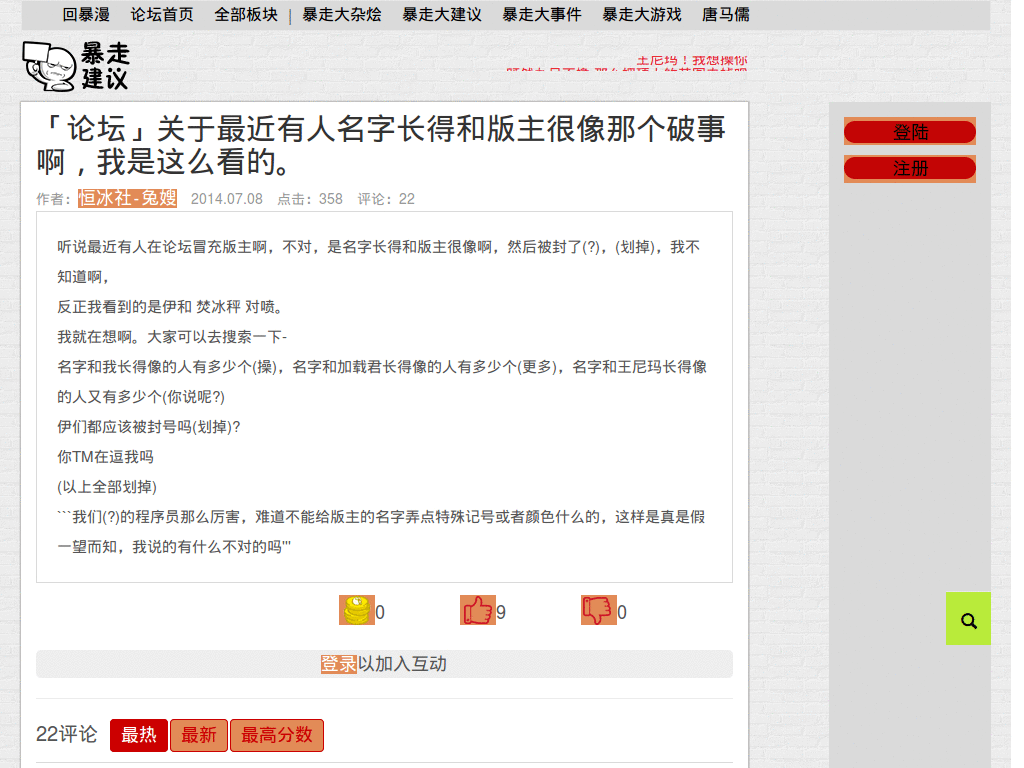Click the 点击: 358 view count
Screen dimensions: 1024x768
coord(310,199)
